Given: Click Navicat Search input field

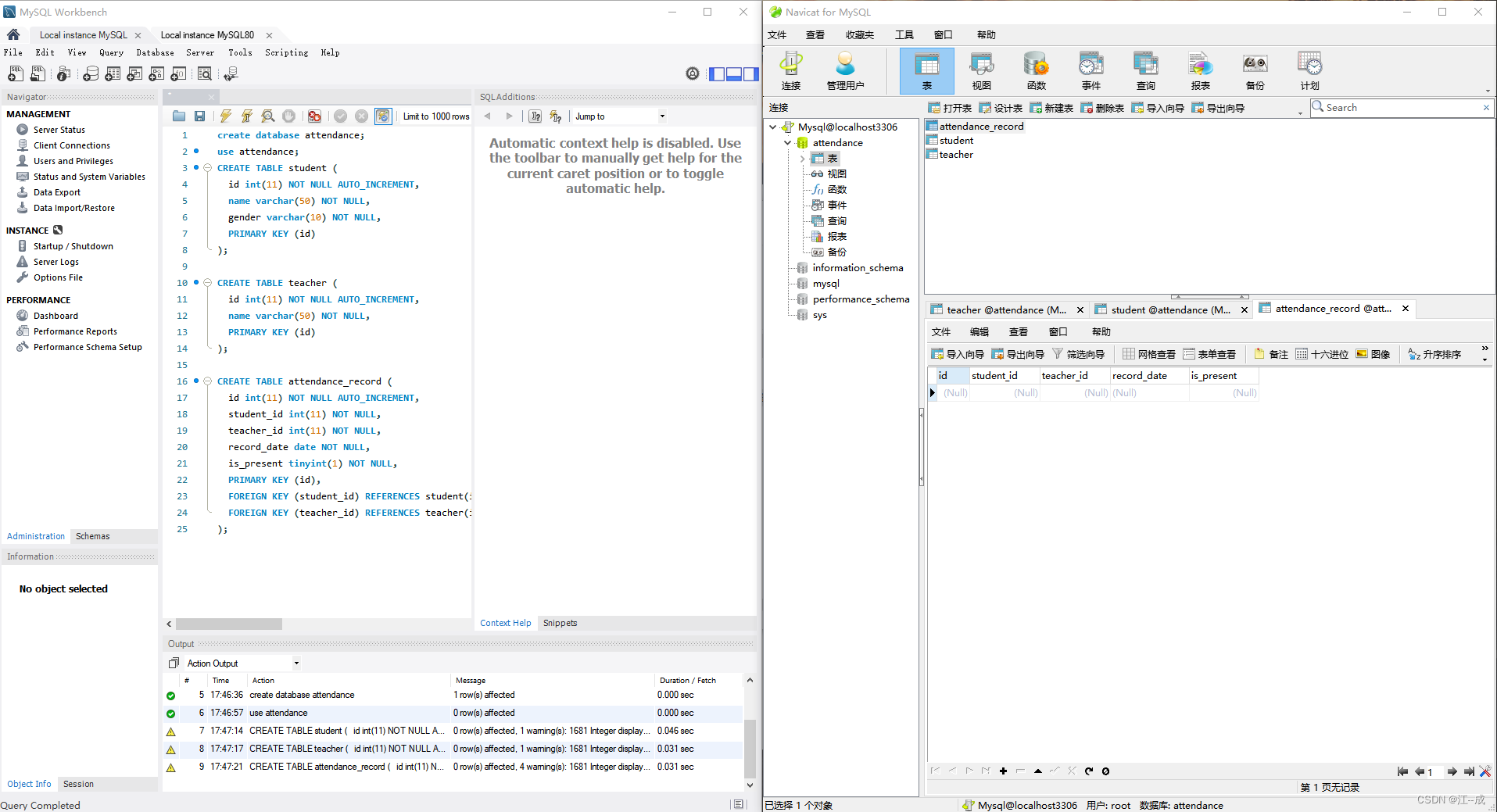Looking at the screenshot, I should click(1402, 107).
